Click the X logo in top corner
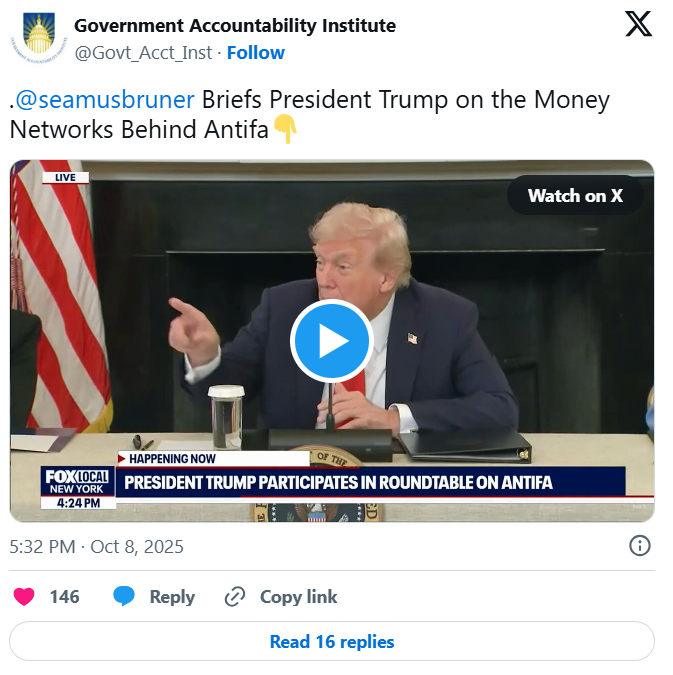Image resolution: width=673 pixels, height=675 pixels. coord(638,24)
